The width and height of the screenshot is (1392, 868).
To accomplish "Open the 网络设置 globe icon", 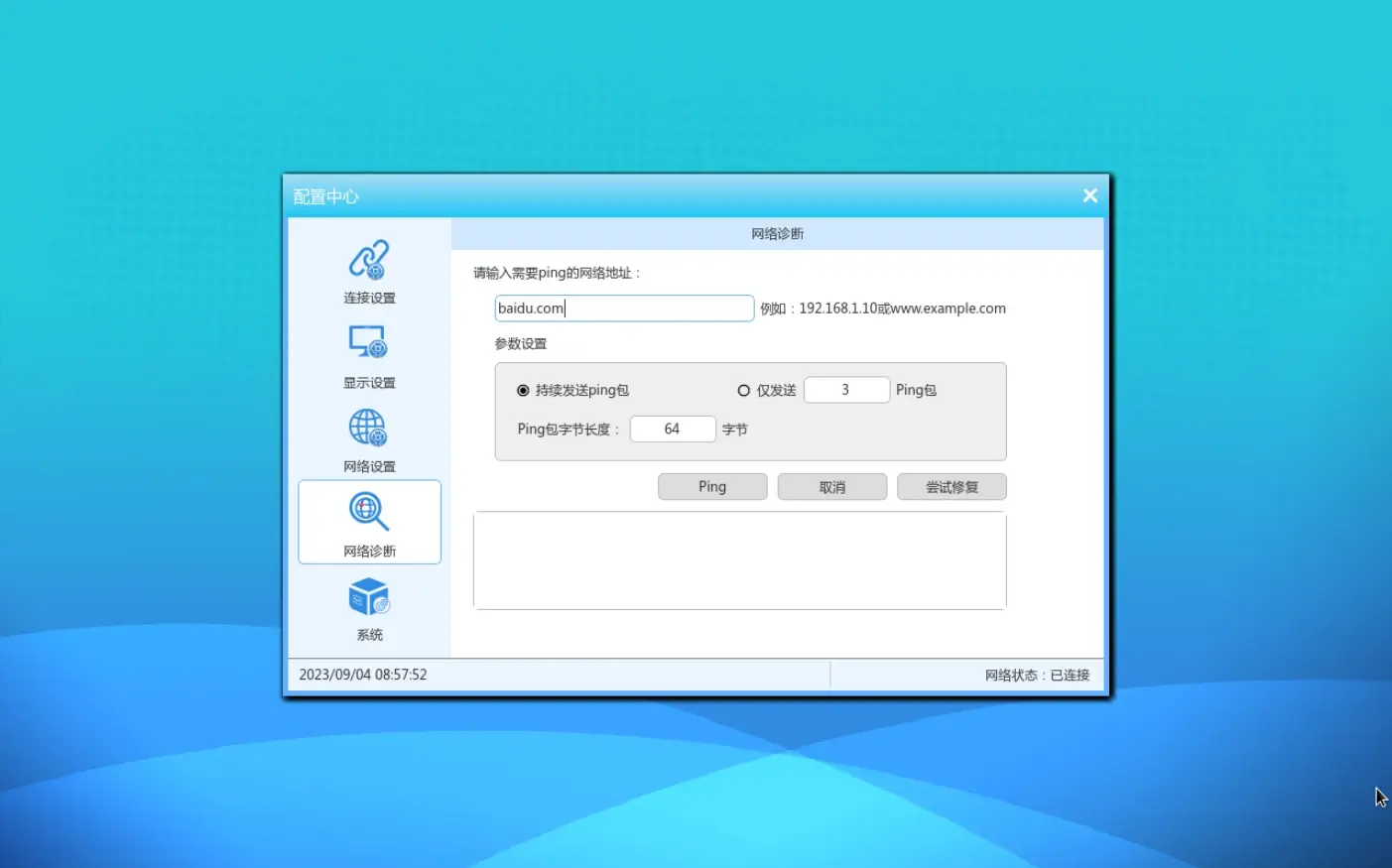I will pyautogui.click(x=369, y=428).
